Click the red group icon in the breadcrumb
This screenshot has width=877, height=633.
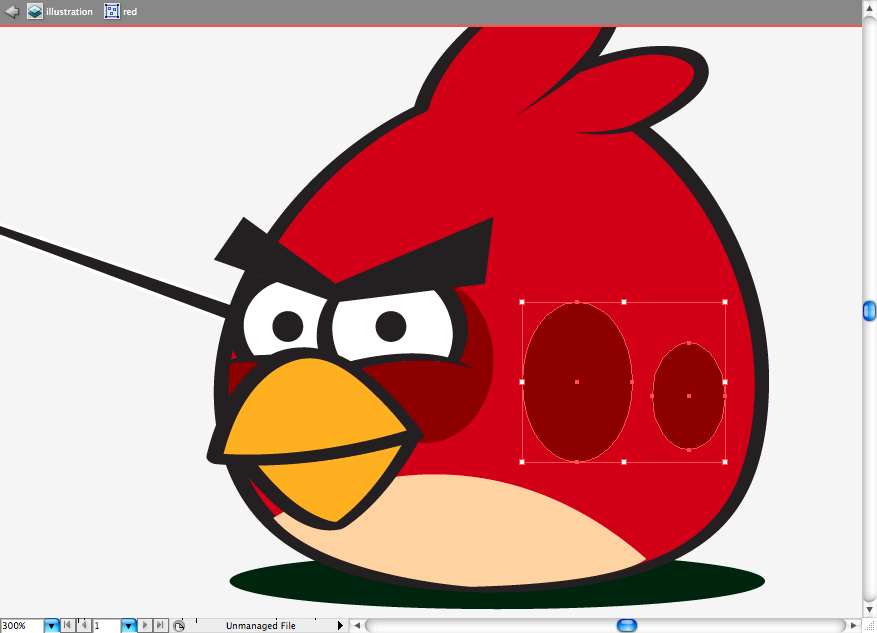(x=112, y=11)
